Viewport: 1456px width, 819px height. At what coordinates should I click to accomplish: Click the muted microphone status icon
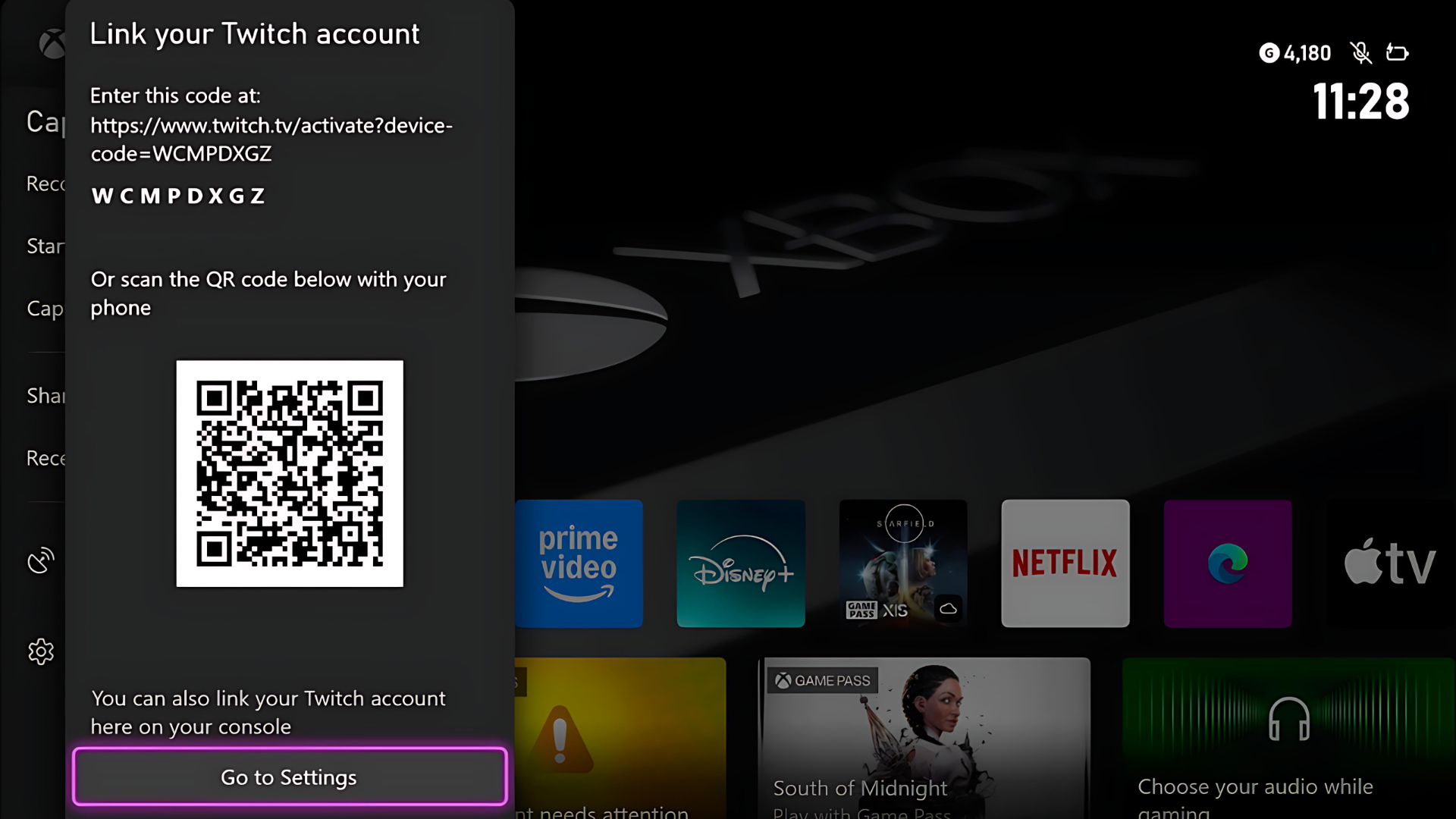[x=1361, y=52]
